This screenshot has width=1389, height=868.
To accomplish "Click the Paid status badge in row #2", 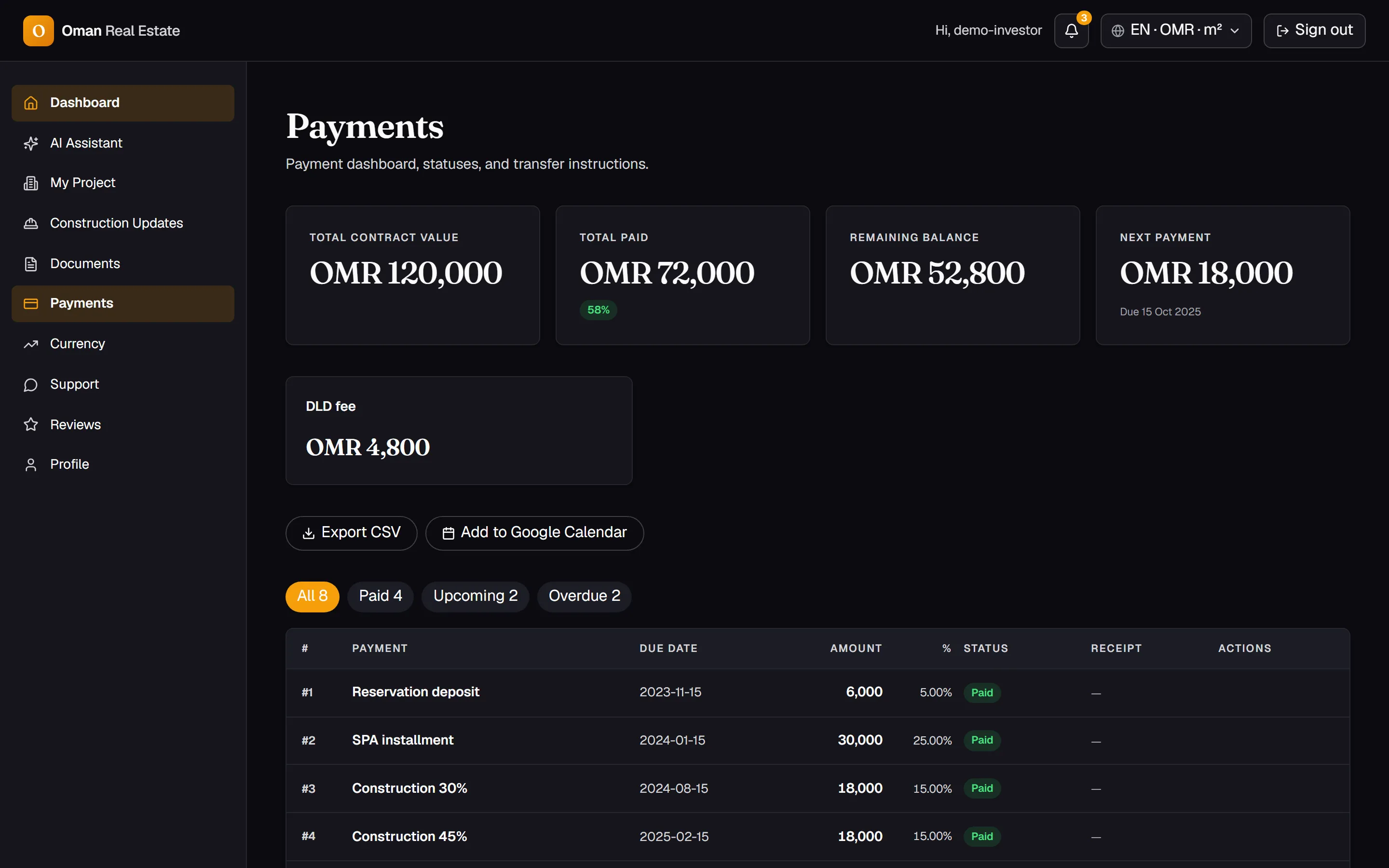I will [x=982, y=741].
